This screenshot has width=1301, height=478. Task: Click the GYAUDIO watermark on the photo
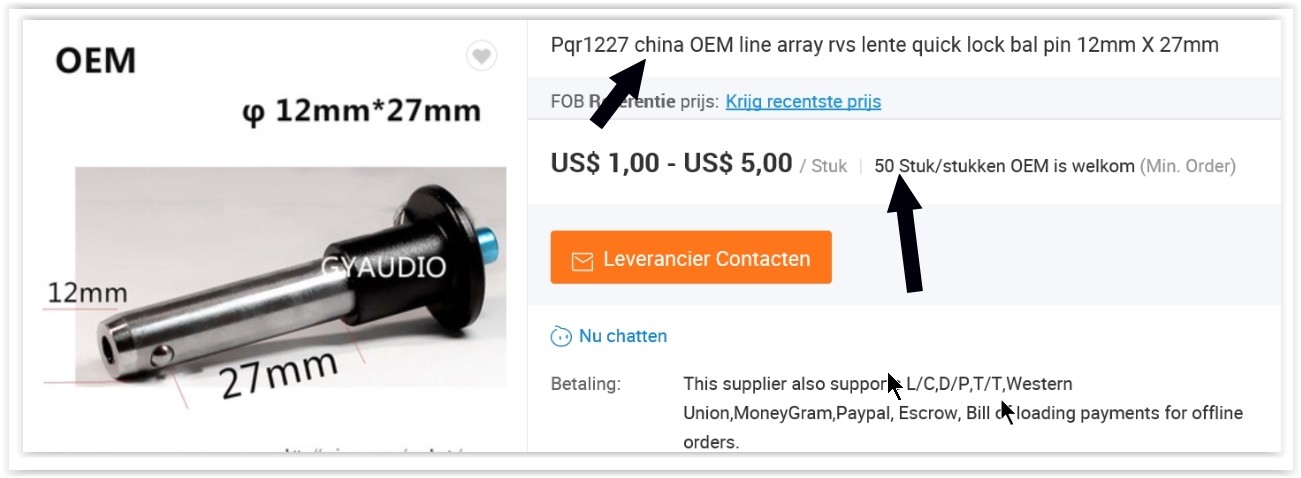coord(384,266)
